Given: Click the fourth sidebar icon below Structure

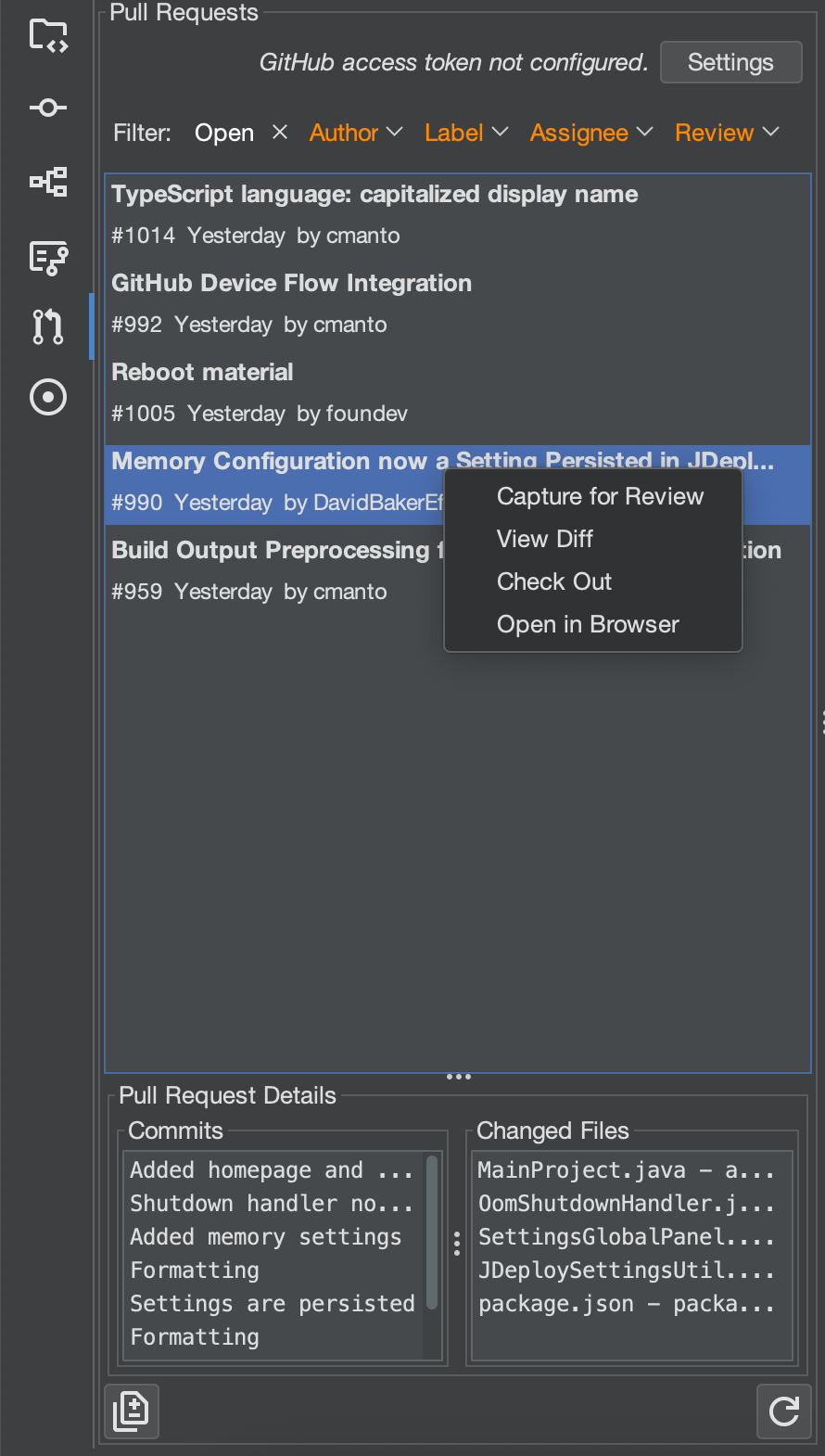Looking at the screenshot, I should click(48, 257).
